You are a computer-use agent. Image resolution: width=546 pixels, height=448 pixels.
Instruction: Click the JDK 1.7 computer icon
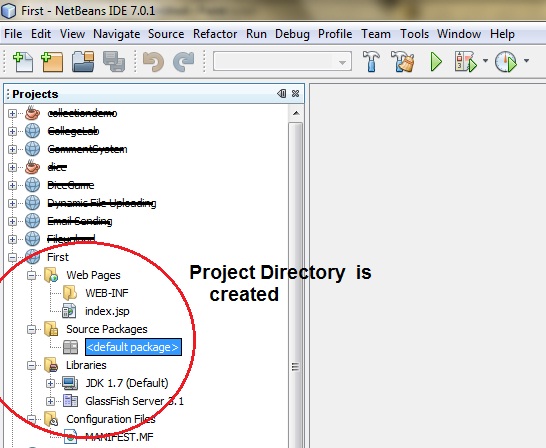[x=70, y=383]
